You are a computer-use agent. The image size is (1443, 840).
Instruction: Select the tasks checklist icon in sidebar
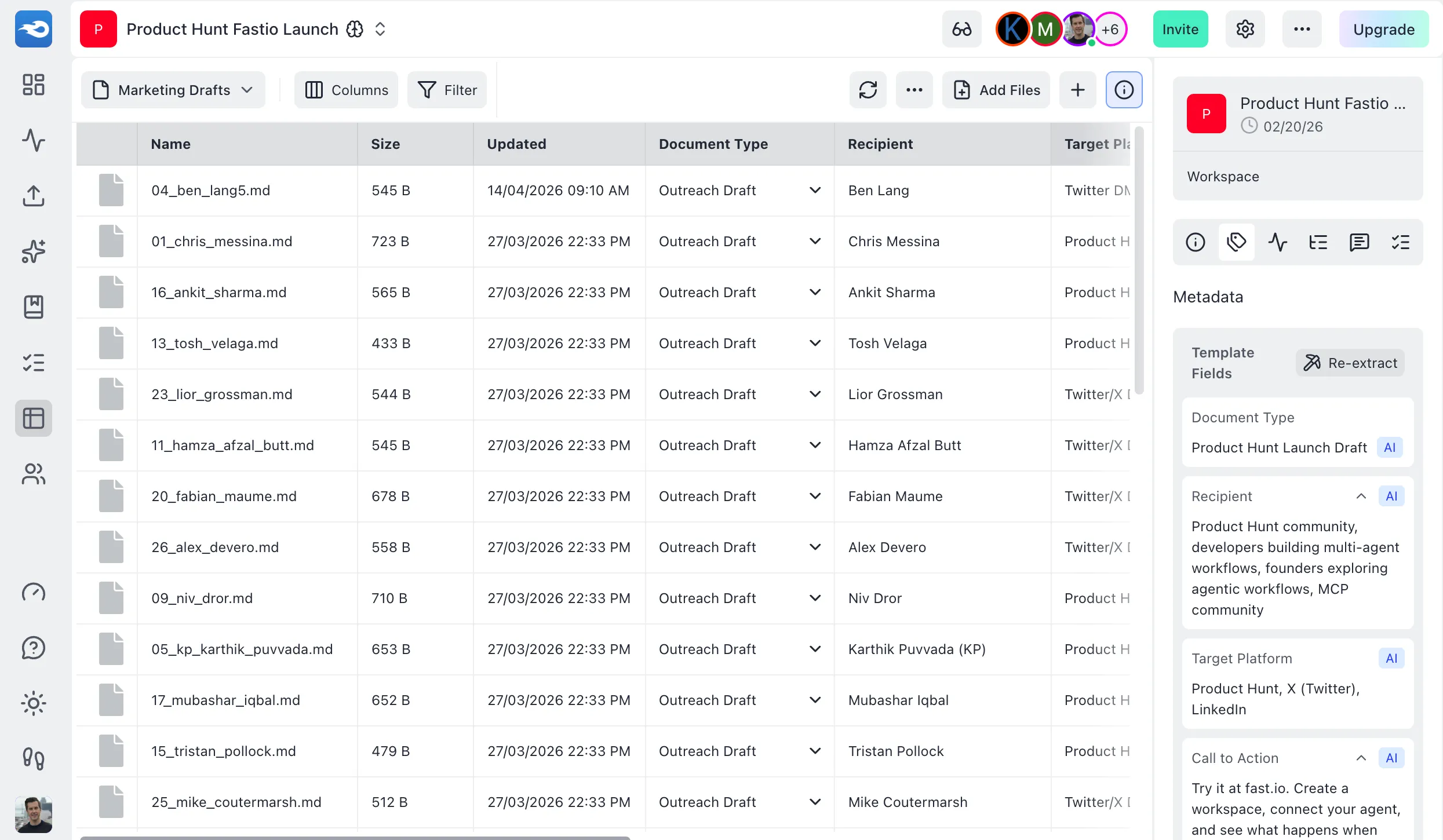(33, 362)
